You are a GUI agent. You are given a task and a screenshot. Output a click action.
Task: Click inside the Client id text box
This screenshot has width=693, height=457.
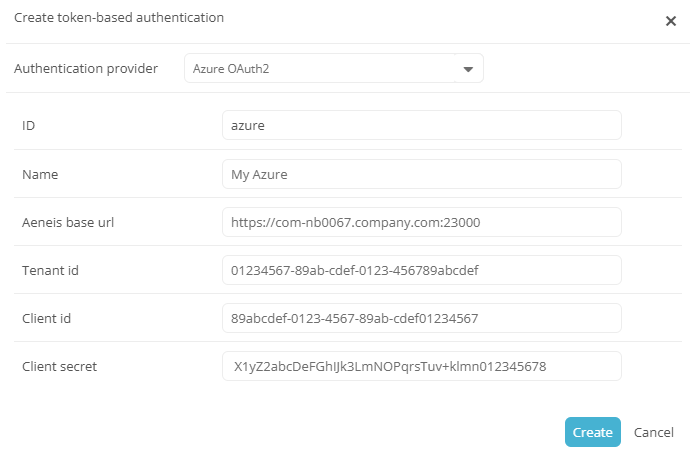tap(421, 318)
